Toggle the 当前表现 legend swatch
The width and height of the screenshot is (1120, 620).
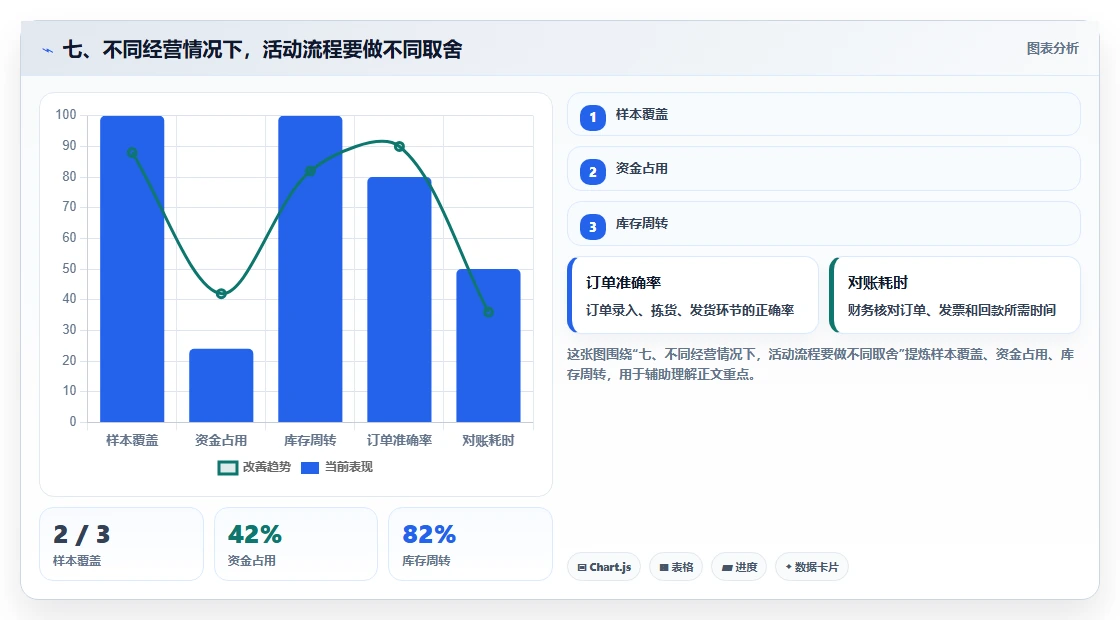pos(309,468)
